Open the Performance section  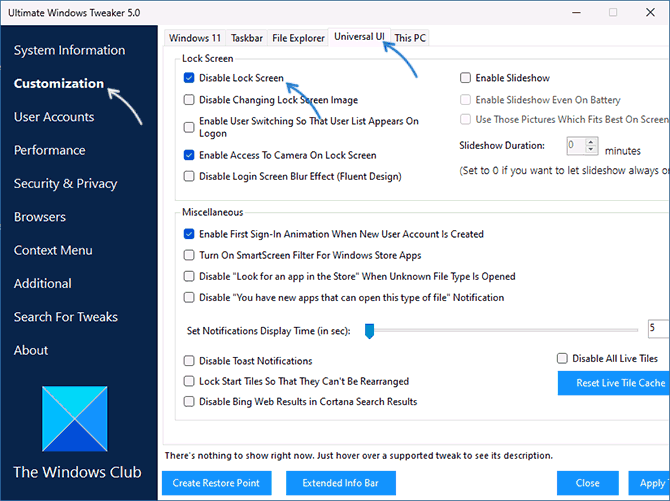pyautogui.click(x=50, y=150)
